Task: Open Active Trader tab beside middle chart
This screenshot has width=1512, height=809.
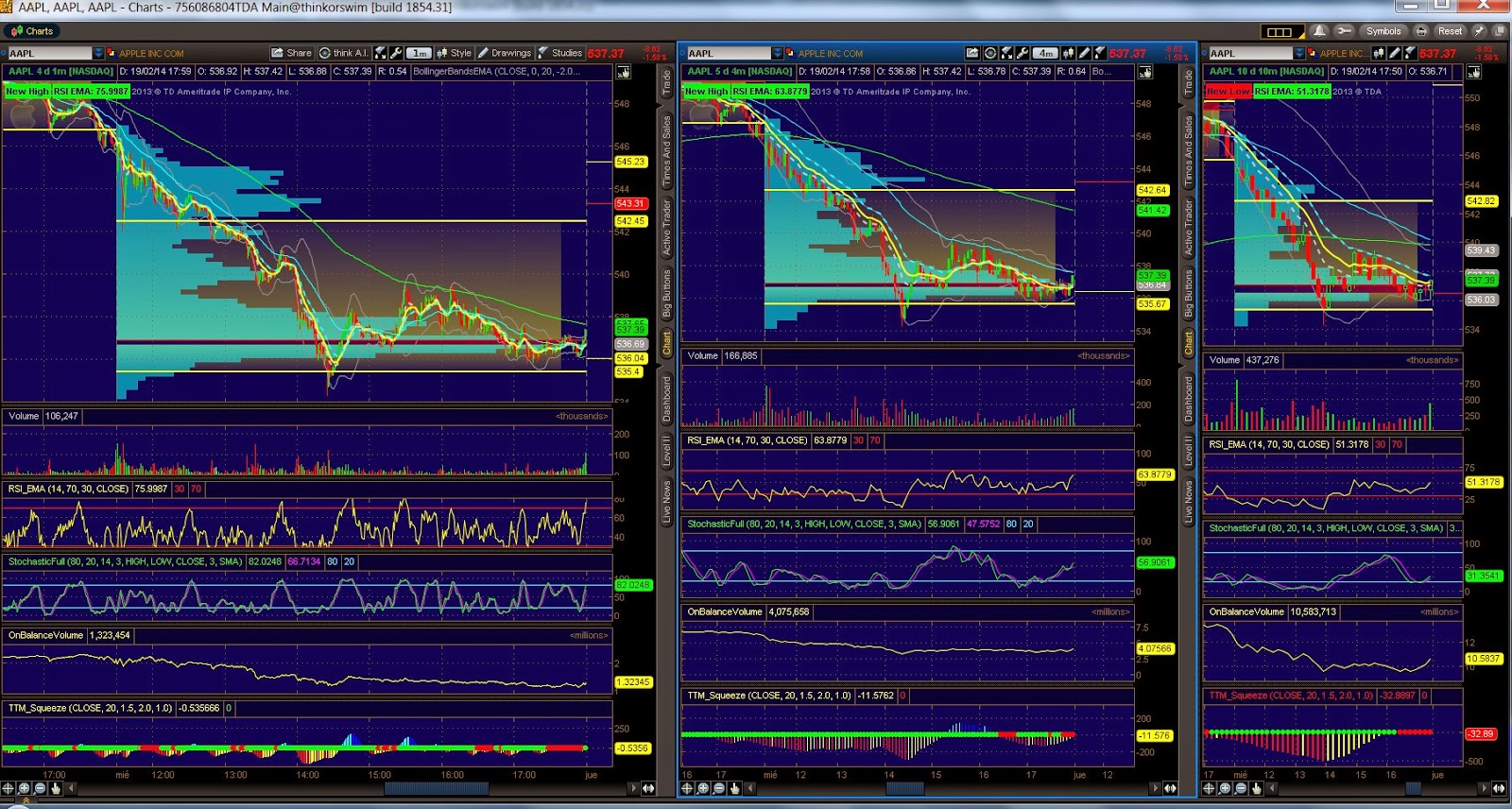Action: 1189,227
